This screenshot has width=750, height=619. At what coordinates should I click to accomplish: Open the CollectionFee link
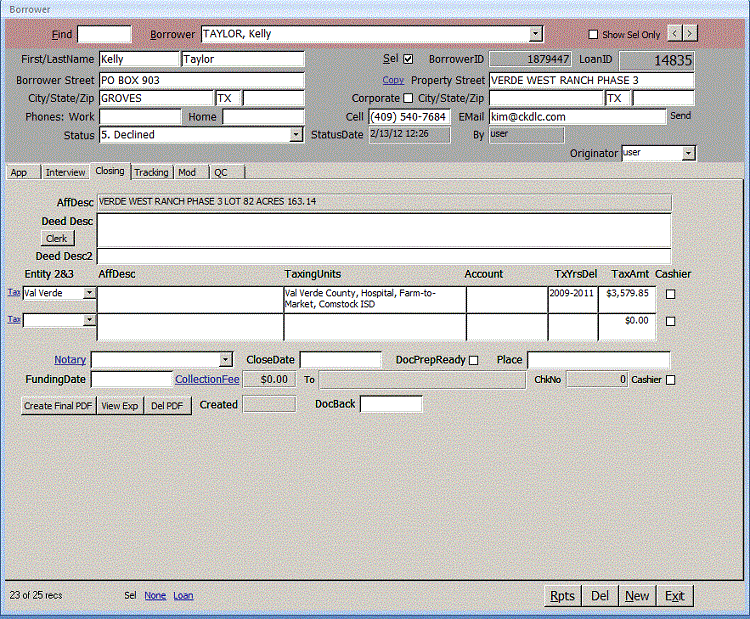pyautogui.click(x=207, y=380)
